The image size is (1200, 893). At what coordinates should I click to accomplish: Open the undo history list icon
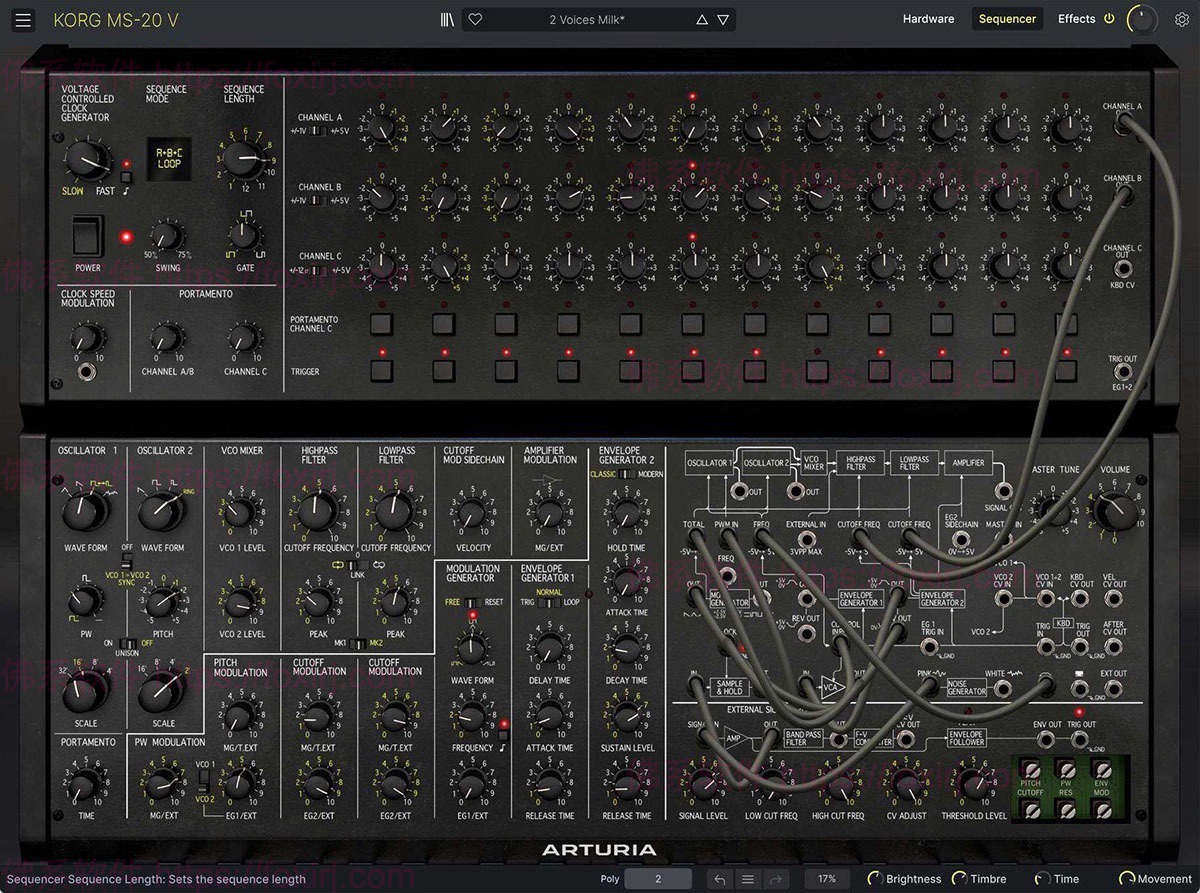coord(747,879)
